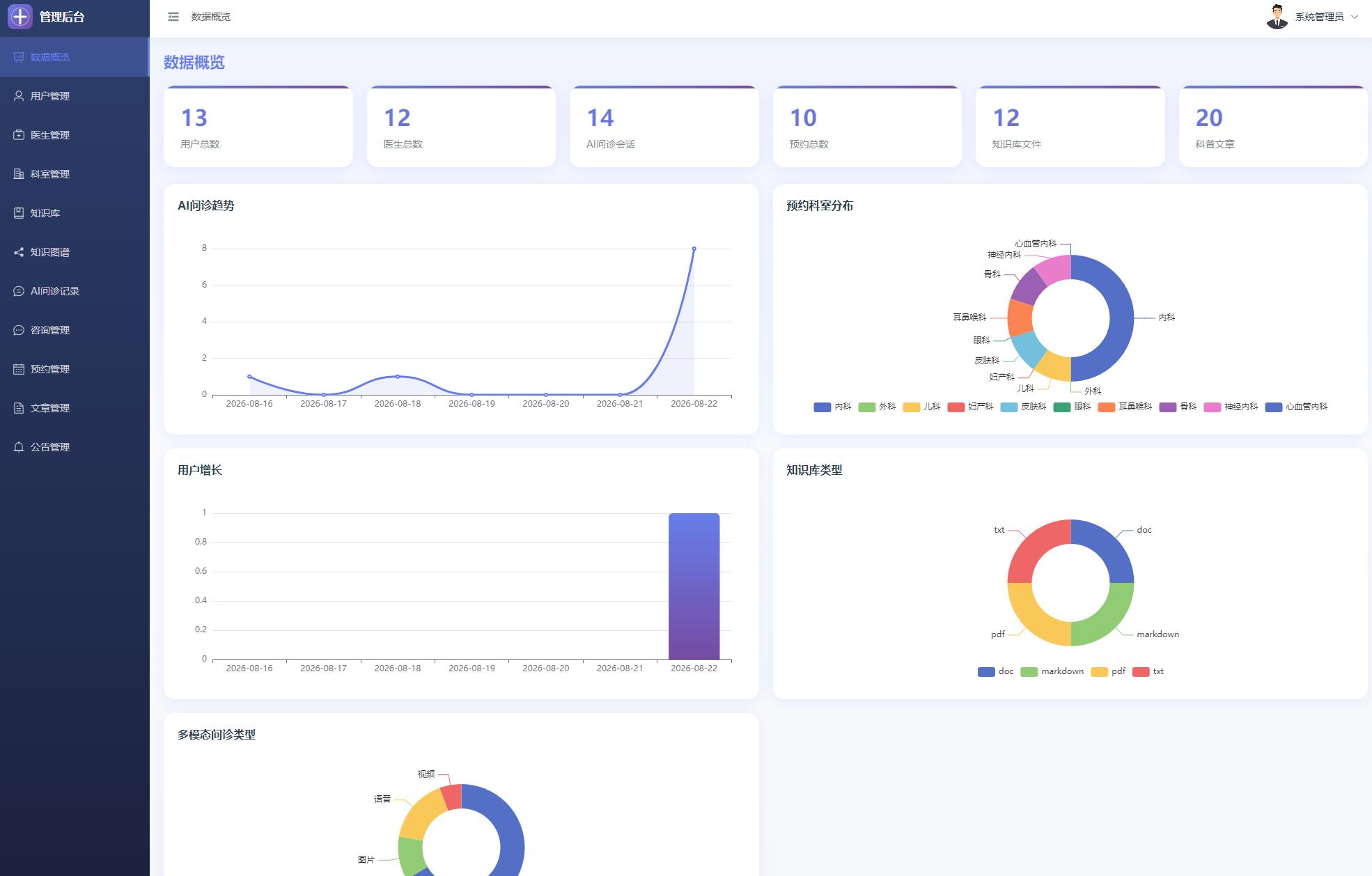Click the red 视频 slice in 多模态问诊类型

point(452,797)
